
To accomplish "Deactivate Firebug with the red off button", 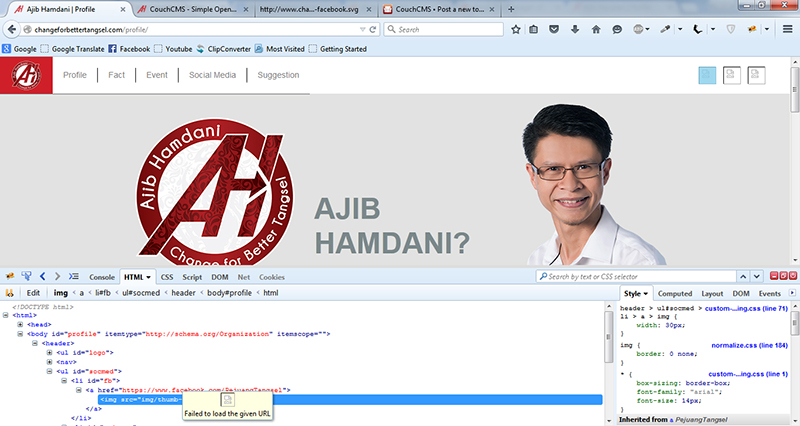I will click(x=792, y=276).
